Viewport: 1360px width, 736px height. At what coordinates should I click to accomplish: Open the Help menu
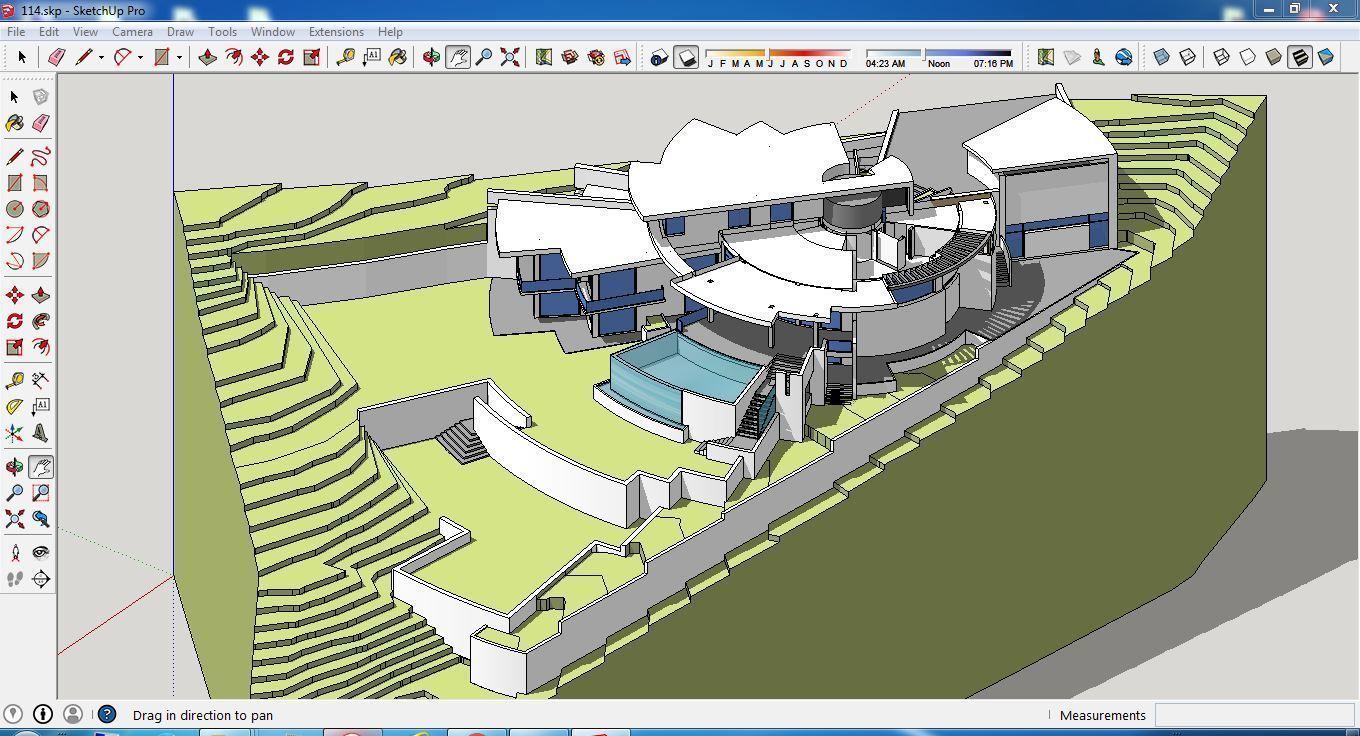390,31
